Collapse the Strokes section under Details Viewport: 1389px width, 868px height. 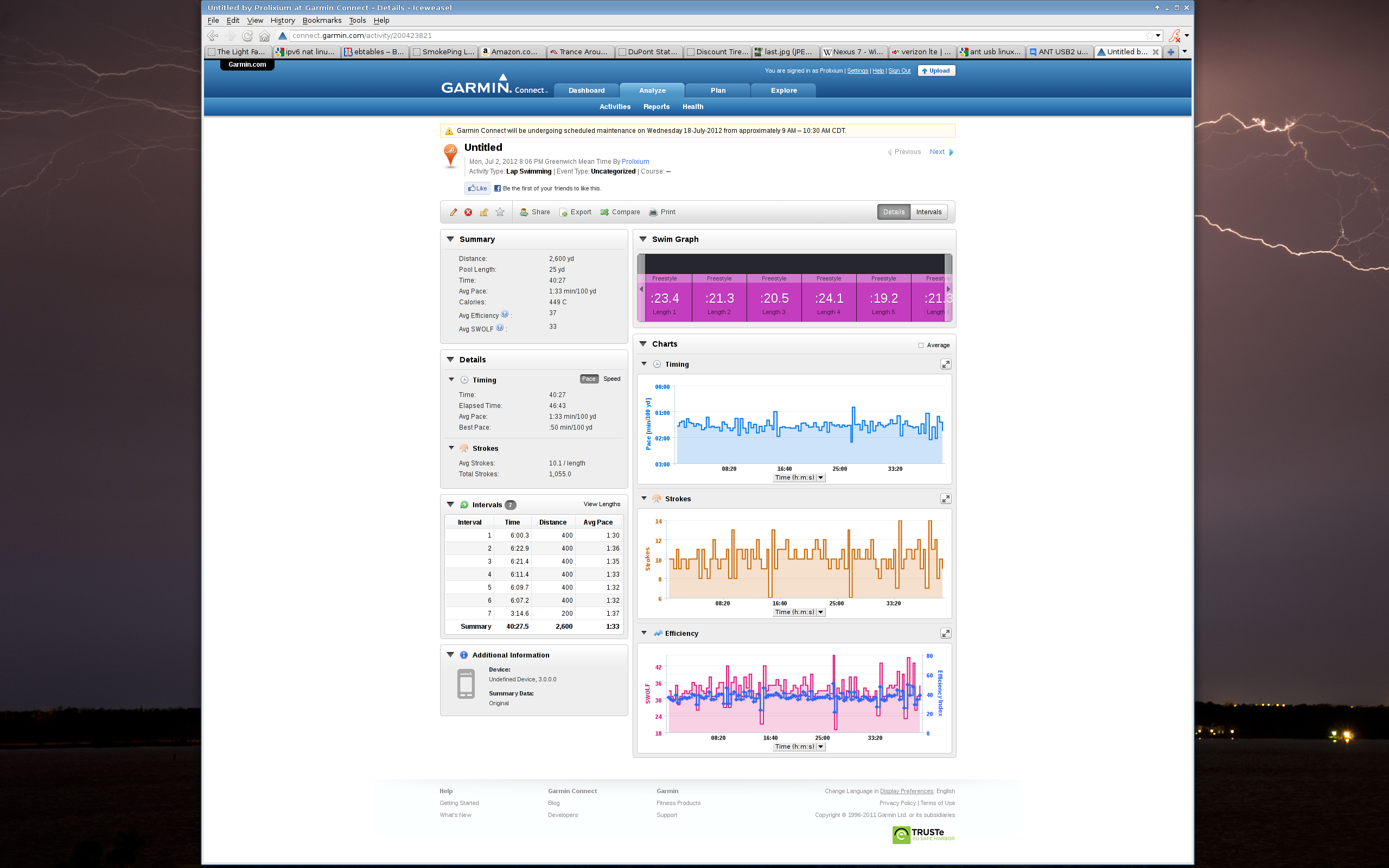point(451,448)
